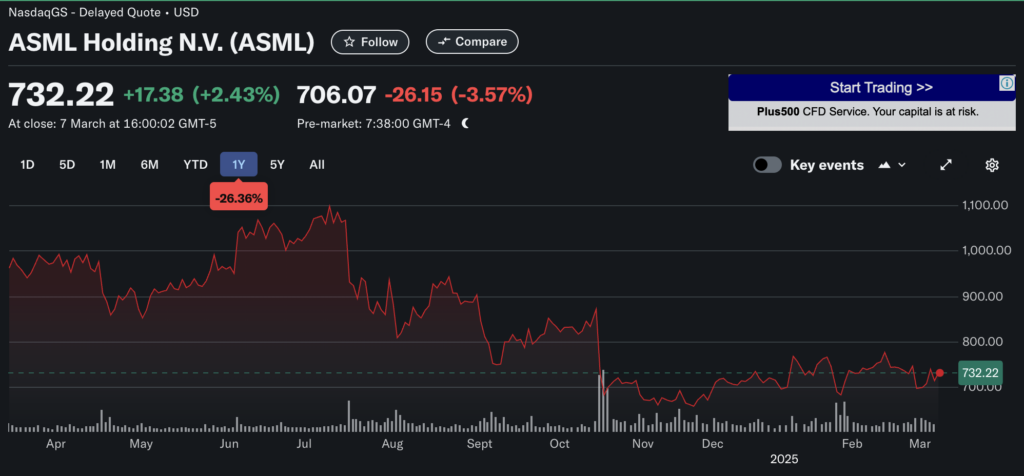Screen dimensions: 1024x476
Task: Select the 1M time range
Action: (108, 165)
